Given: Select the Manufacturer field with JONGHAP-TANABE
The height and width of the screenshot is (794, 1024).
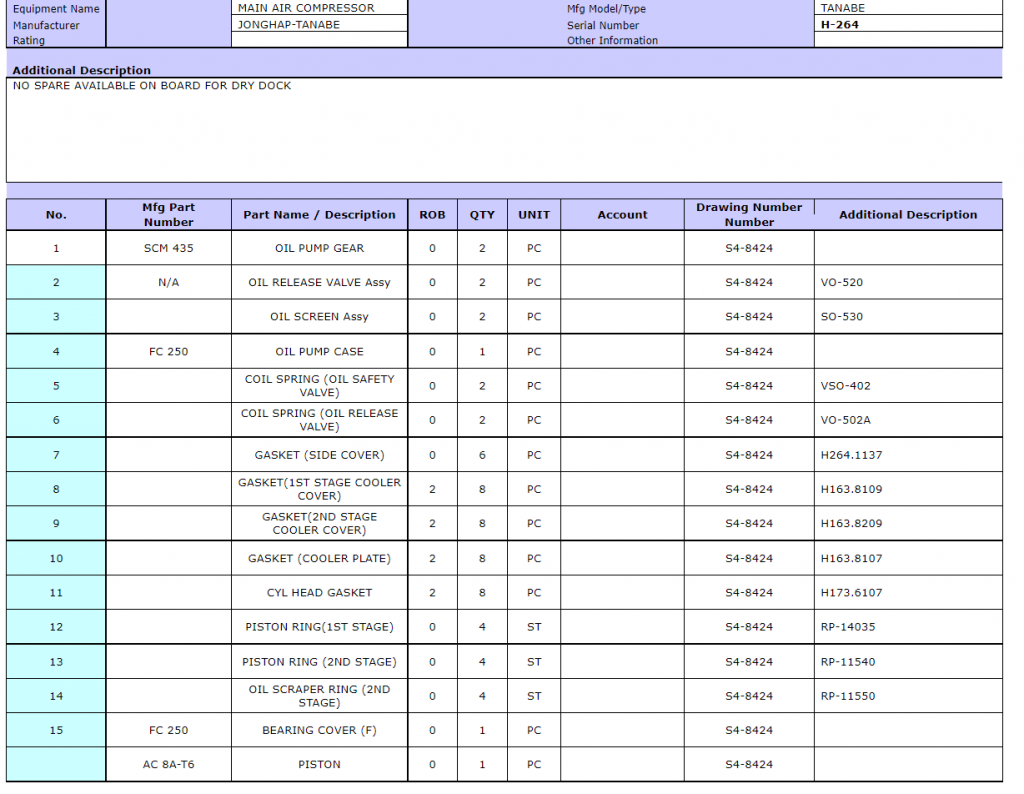Looking at the screenshot, I should [x=319, y=25].
